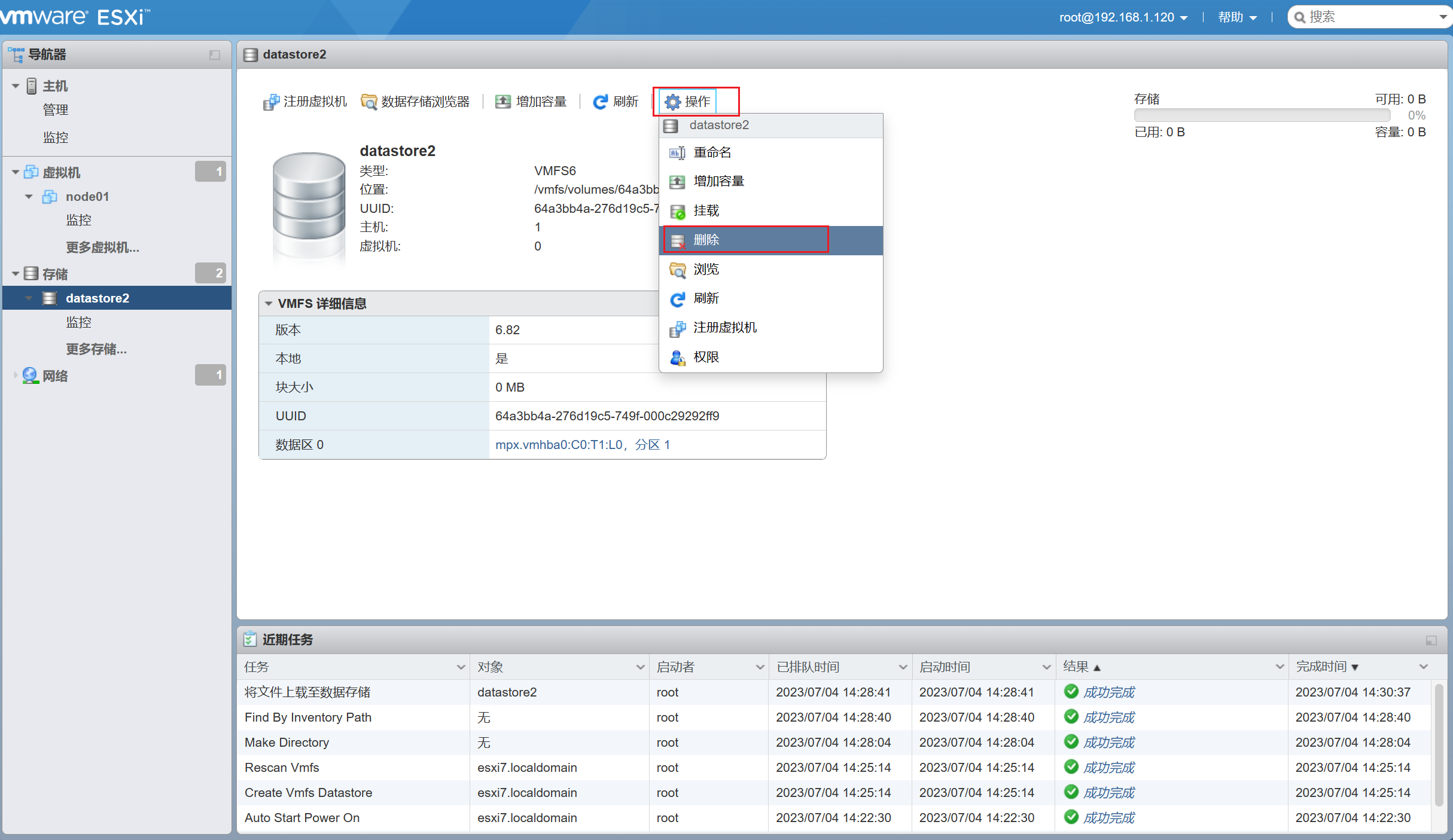Click the Create Vmfs Datastore task name
This screenshot has height=840, width=1453.
[308, 793]
